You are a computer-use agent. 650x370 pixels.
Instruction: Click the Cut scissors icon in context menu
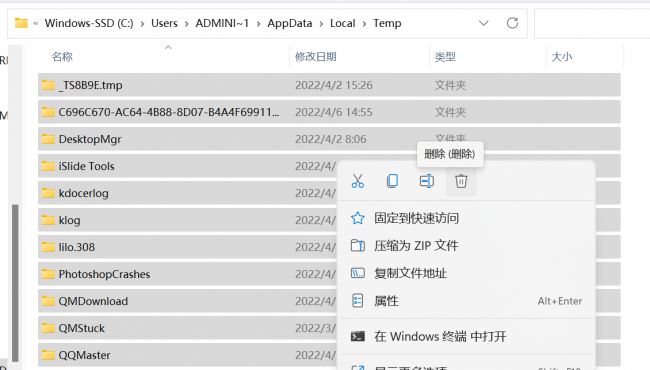(x=358, y=181)
